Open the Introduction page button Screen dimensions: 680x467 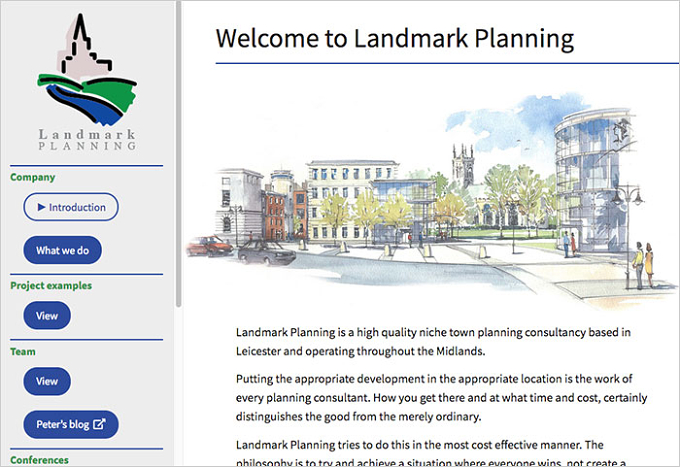click(x=71, y=207)
